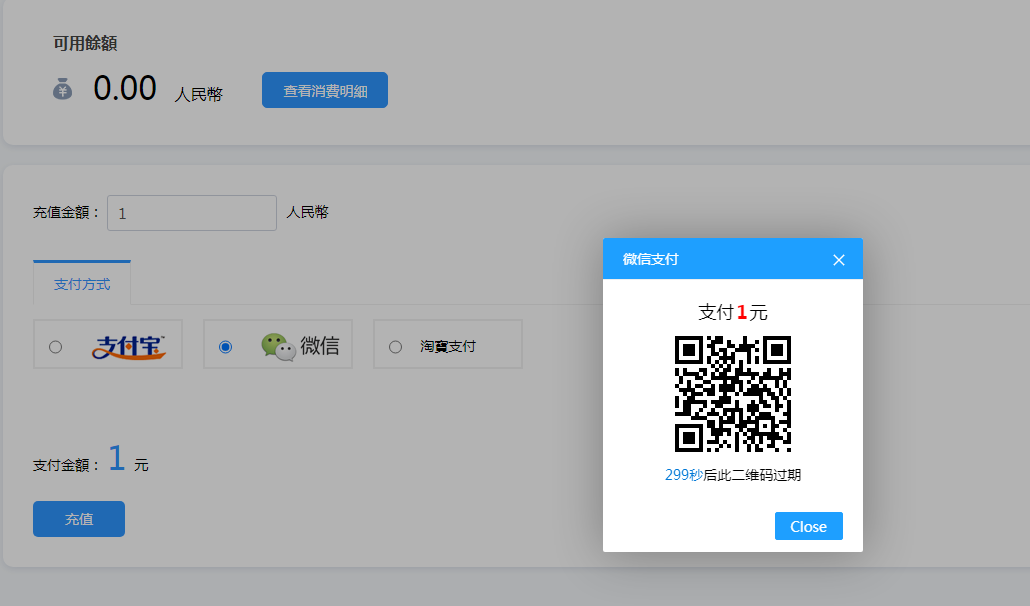
Task: Focus the 充值金額 input field
Action: pos(191,213)
